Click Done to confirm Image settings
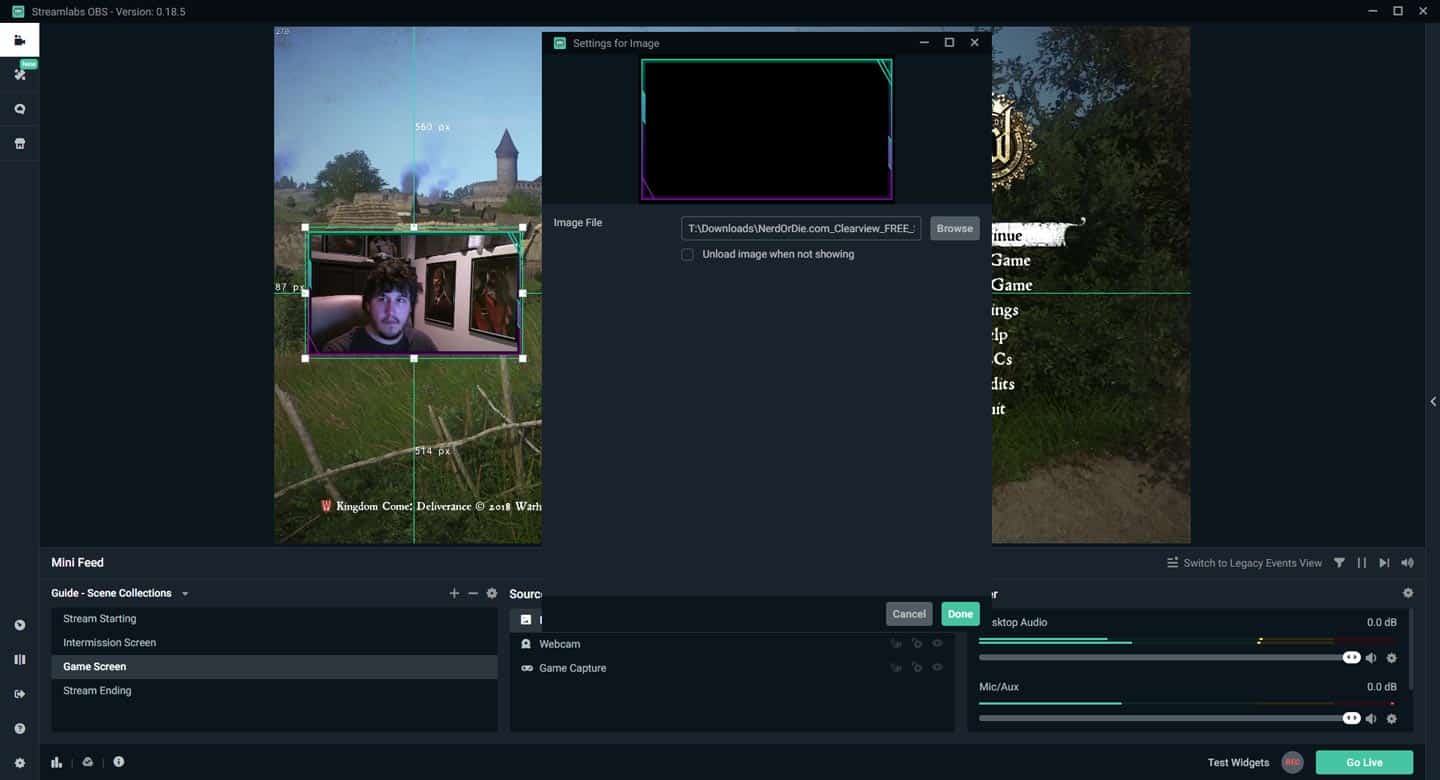 [x=960, y=614]
